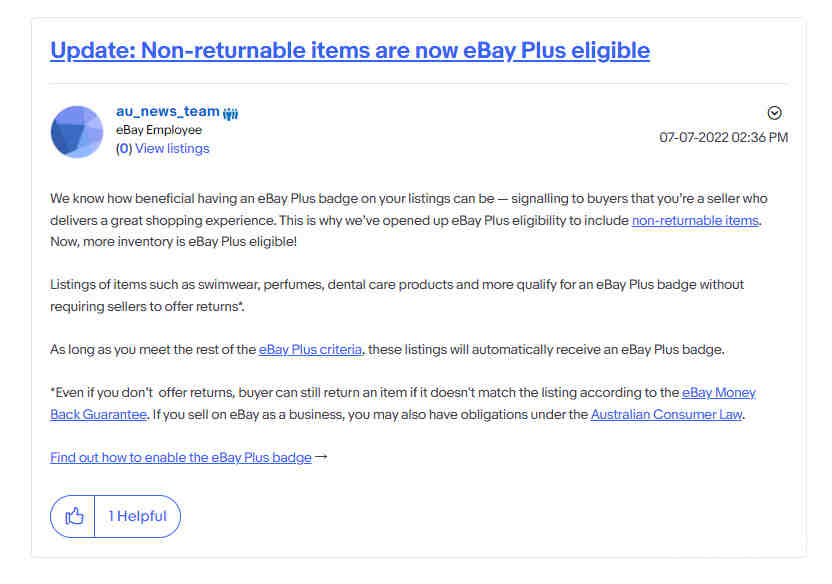Click the arrow after the eBay Plus badge link
The image size is (832, 584).
(321, 457)
